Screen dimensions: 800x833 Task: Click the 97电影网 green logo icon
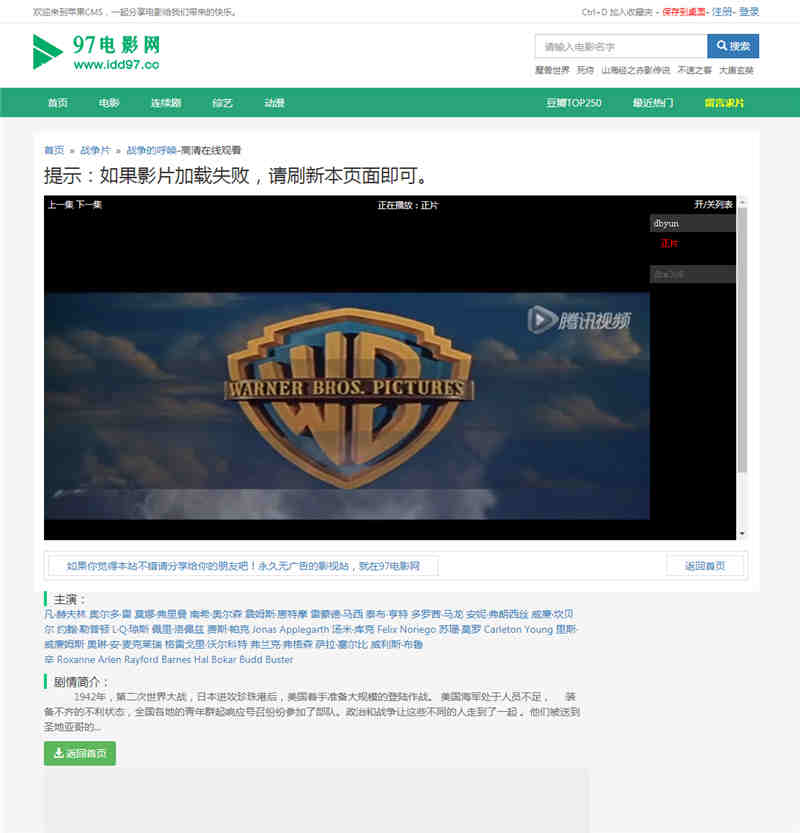pos(47,52)
